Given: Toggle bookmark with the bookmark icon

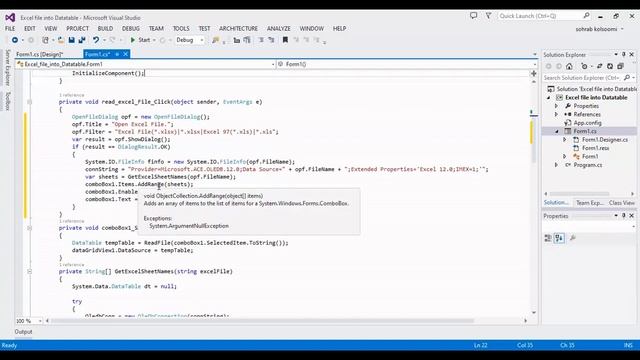Looking at the screenshot, I should 285,40.
